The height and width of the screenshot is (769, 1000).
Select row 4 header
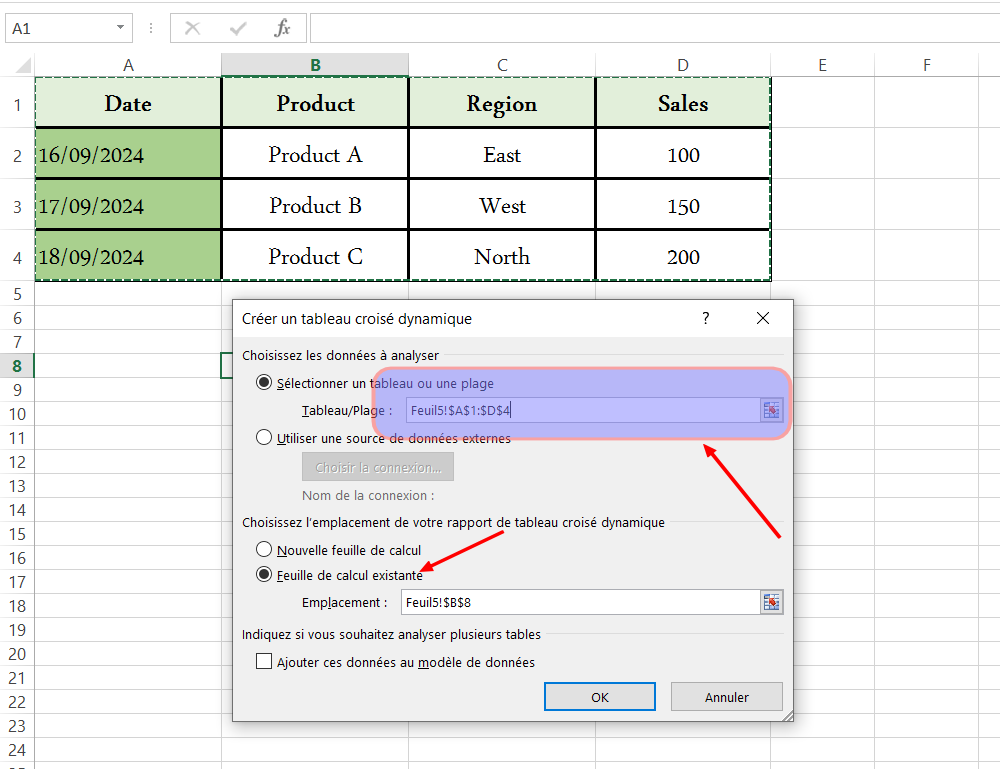(17, 256)
